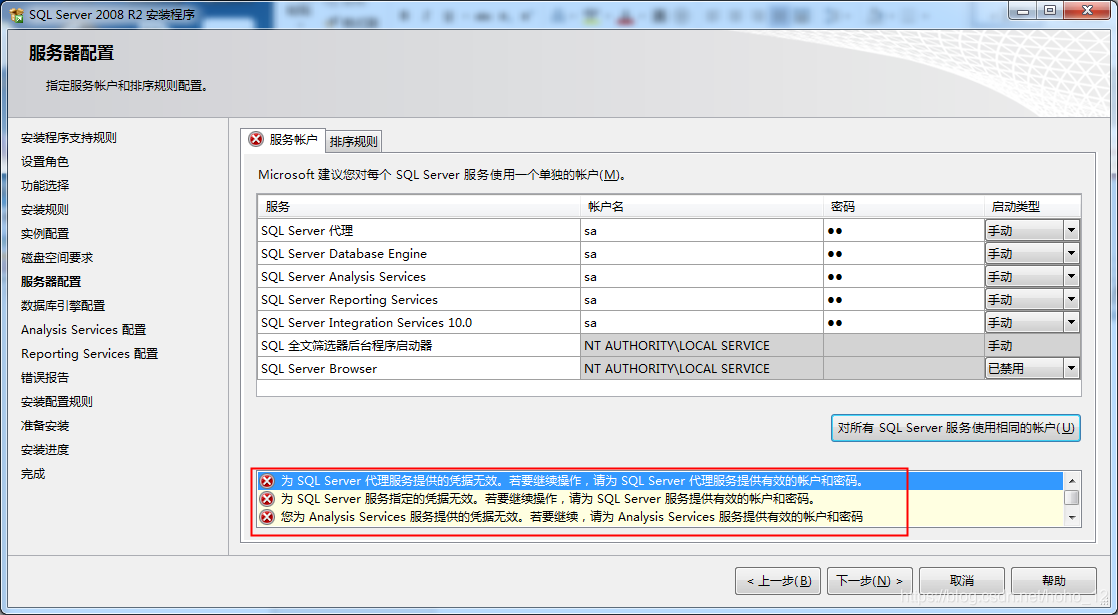Click password field for SQL Server 代理

coord(904,230)
